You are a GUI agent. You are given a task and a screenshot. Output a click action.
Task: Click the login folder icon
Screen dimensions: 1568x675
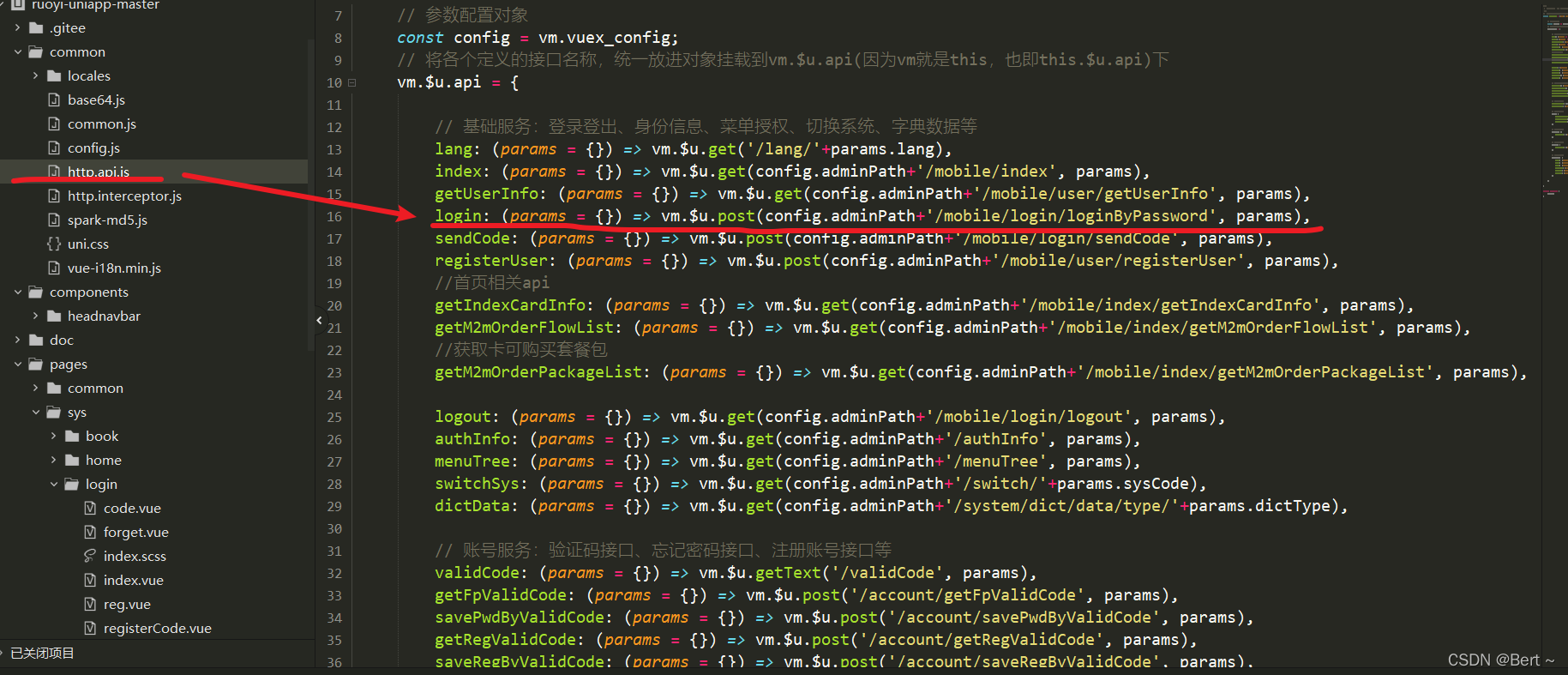point(72,485)
